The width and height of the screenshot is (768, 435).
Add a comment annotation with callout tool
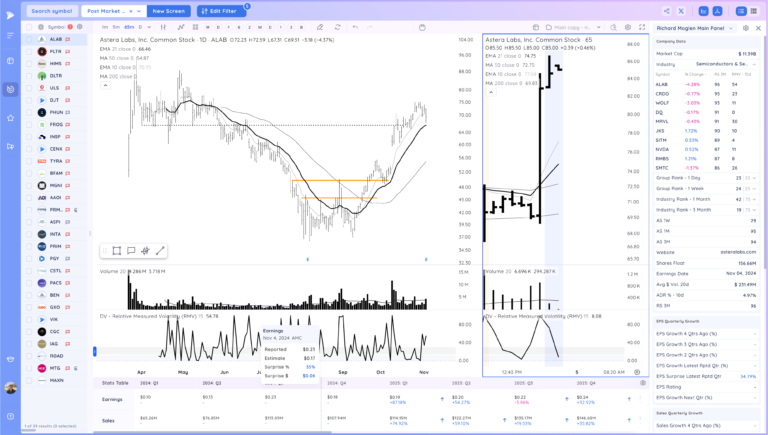click(131, 250)
